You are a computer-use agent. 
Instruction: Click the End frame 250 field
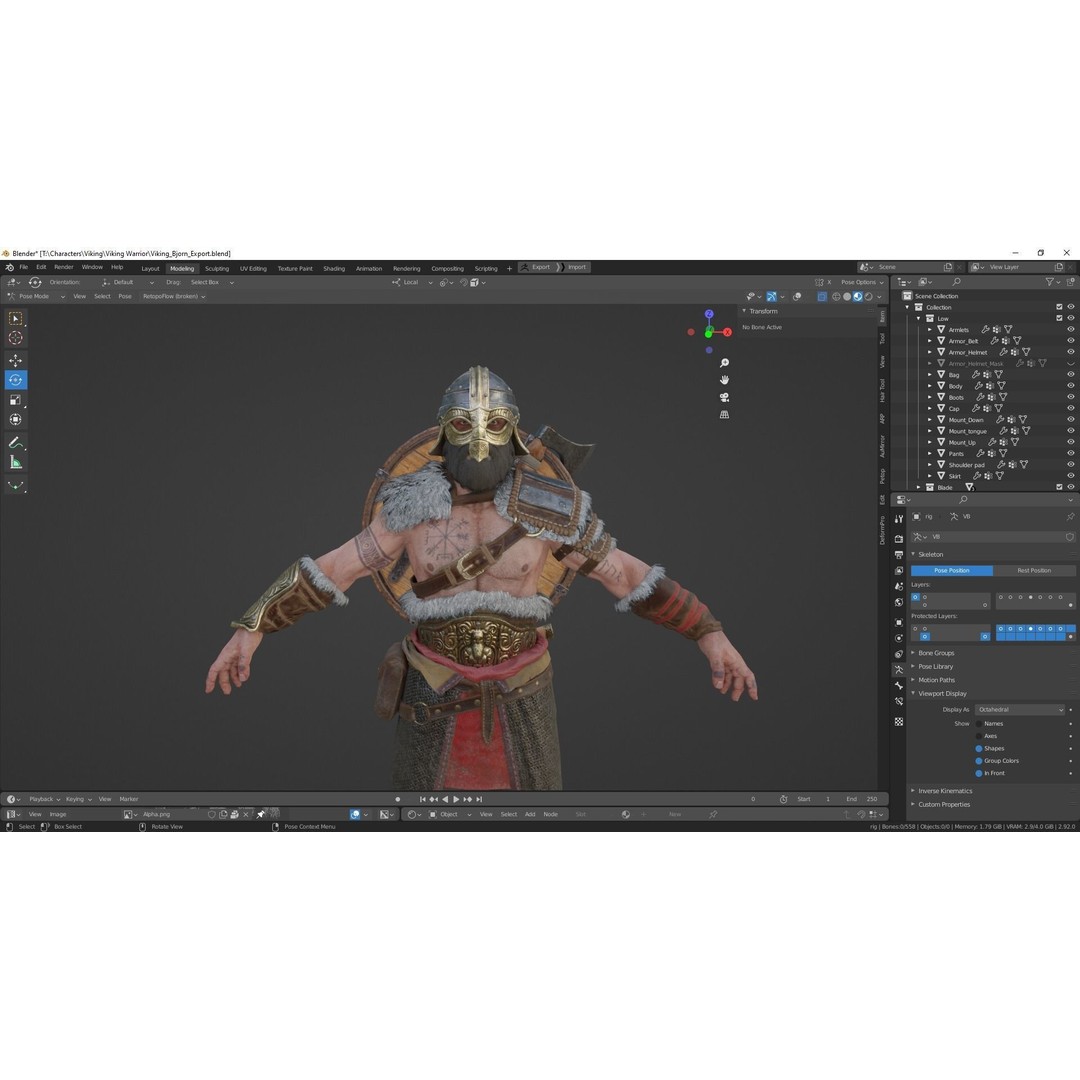point(862,799)
